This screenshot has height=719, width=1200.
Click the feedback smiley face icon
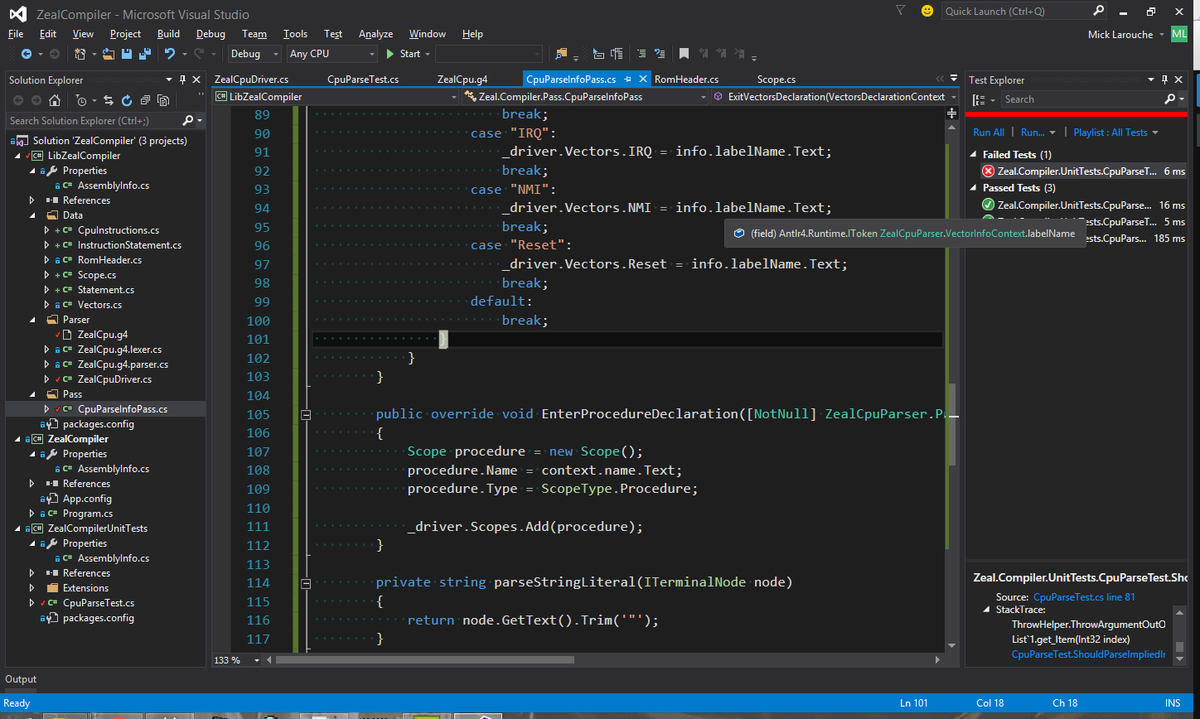point(927,11)
